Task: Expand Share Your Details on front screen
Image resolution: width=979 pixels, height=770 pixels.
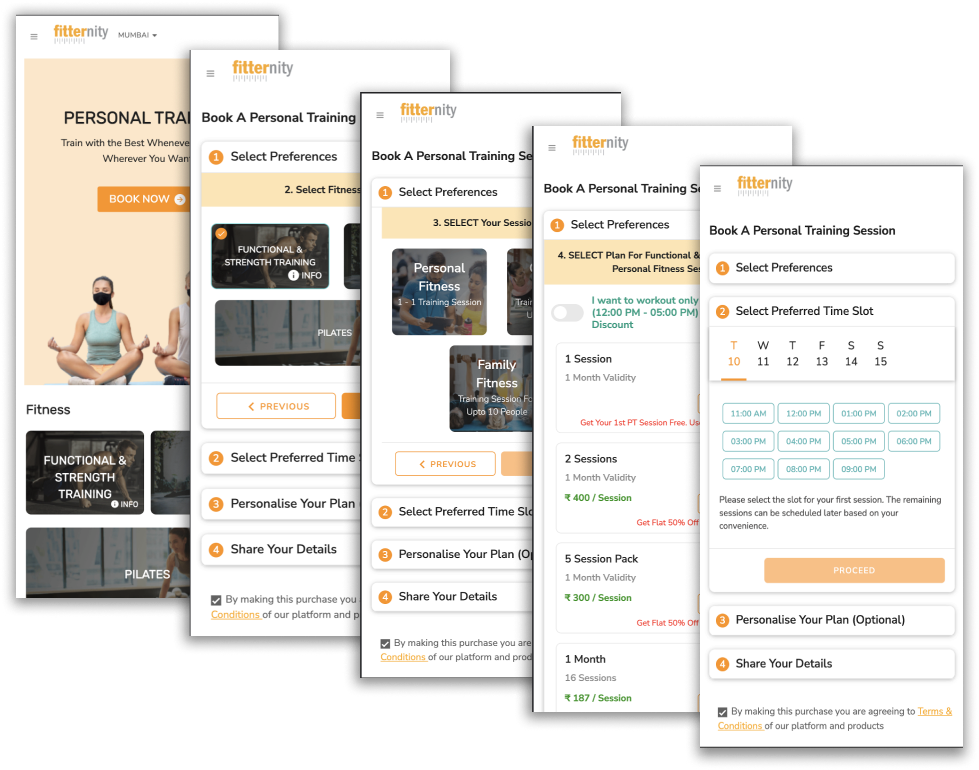Action: (832, 664)
